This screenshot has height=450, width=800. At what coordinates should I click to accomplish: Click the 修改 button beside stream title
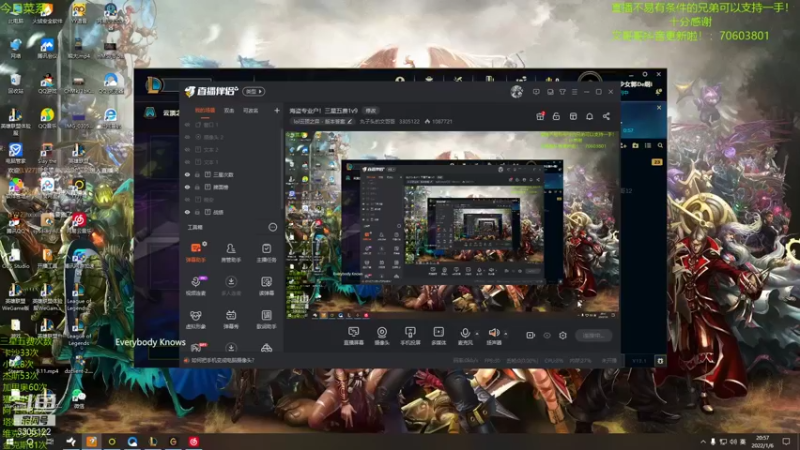pos(370,110)
